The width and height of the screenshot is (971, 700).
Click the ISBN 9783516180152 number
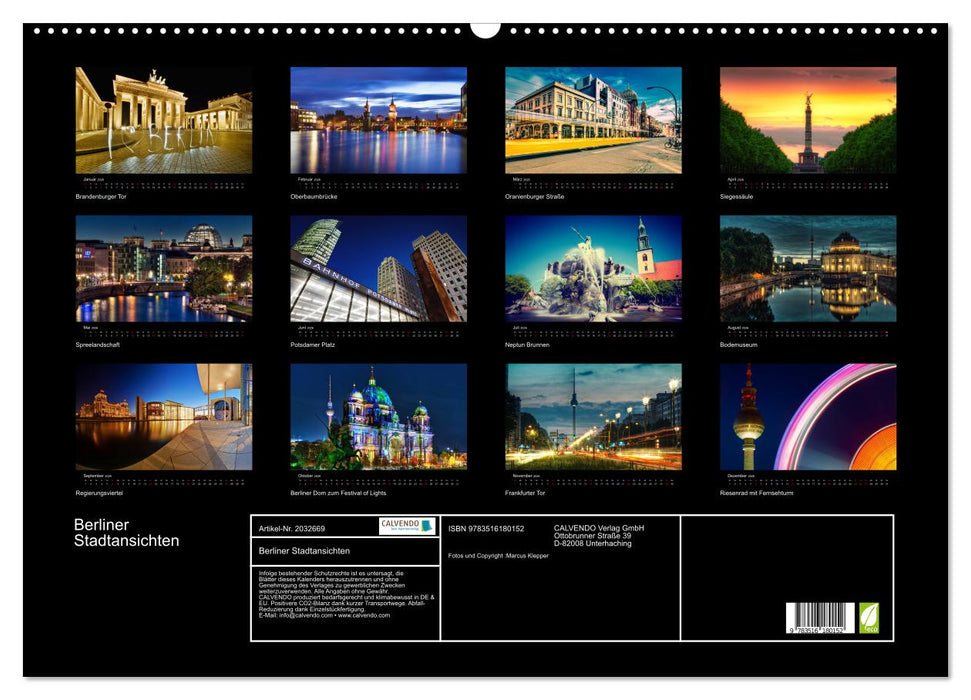point(486,528)
